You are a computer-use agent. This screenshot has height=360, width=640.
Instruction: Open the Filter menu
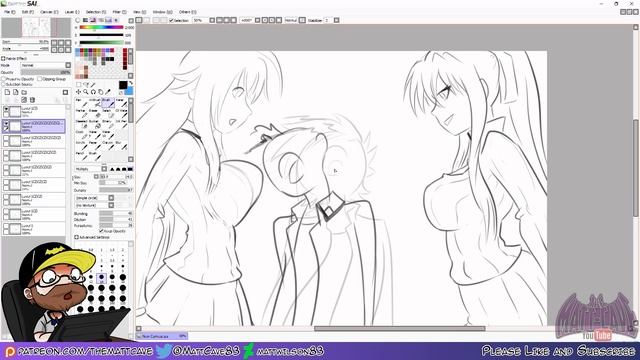click(x=119, y=12)
